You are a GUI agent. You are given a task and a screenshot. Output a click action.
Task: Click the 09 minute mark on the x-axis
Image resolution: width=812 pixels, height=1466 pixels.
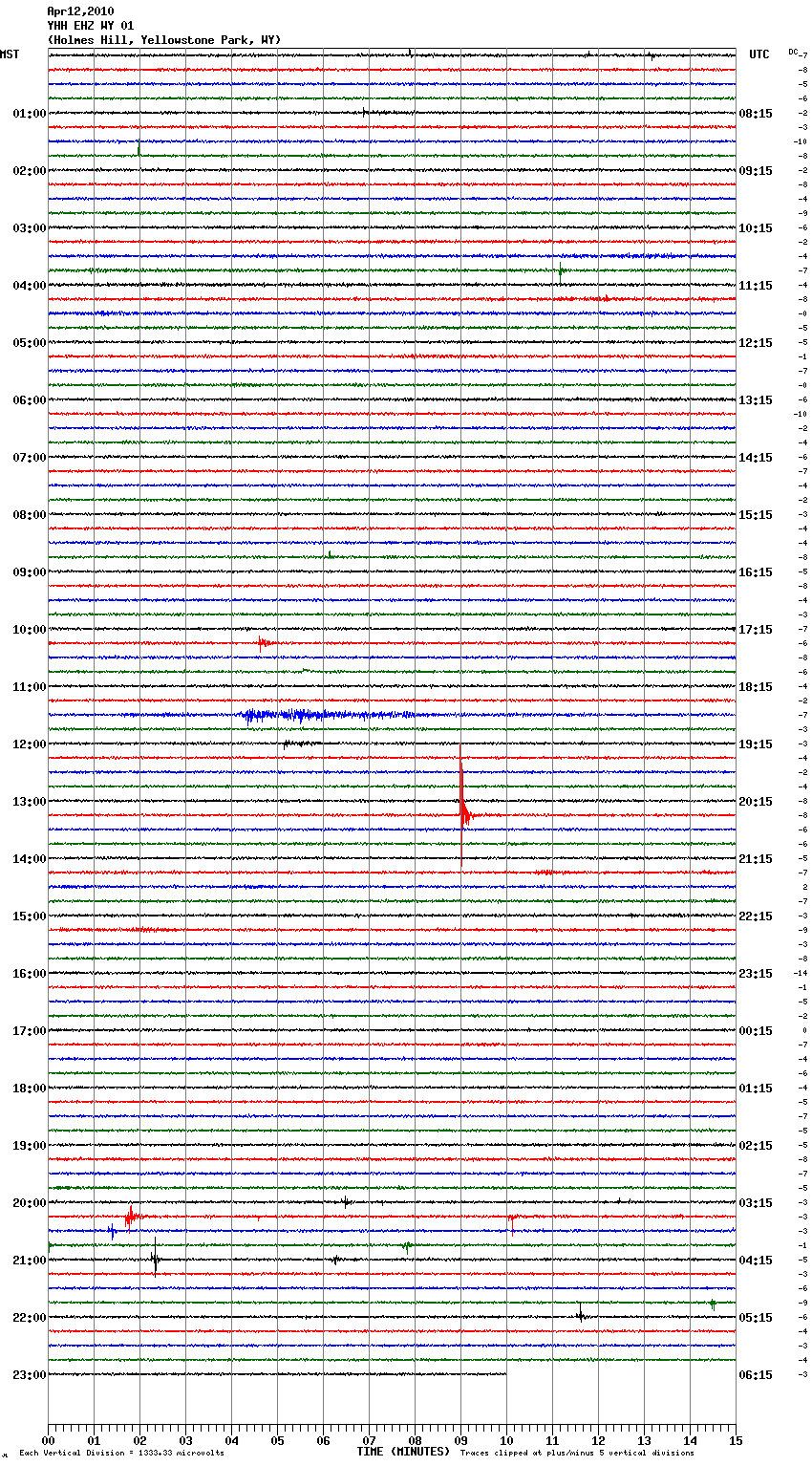pos(460,1440)
